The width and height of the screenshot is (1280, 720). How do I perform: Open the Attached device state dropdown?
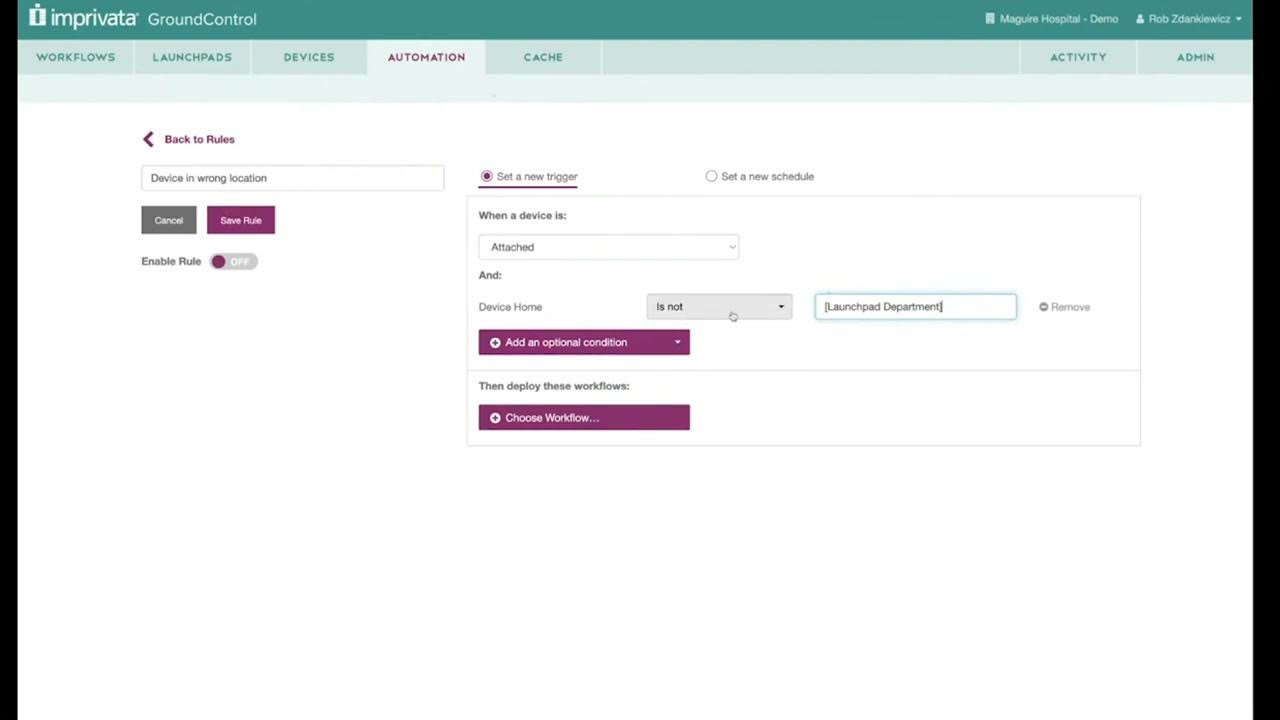[608, 247]
